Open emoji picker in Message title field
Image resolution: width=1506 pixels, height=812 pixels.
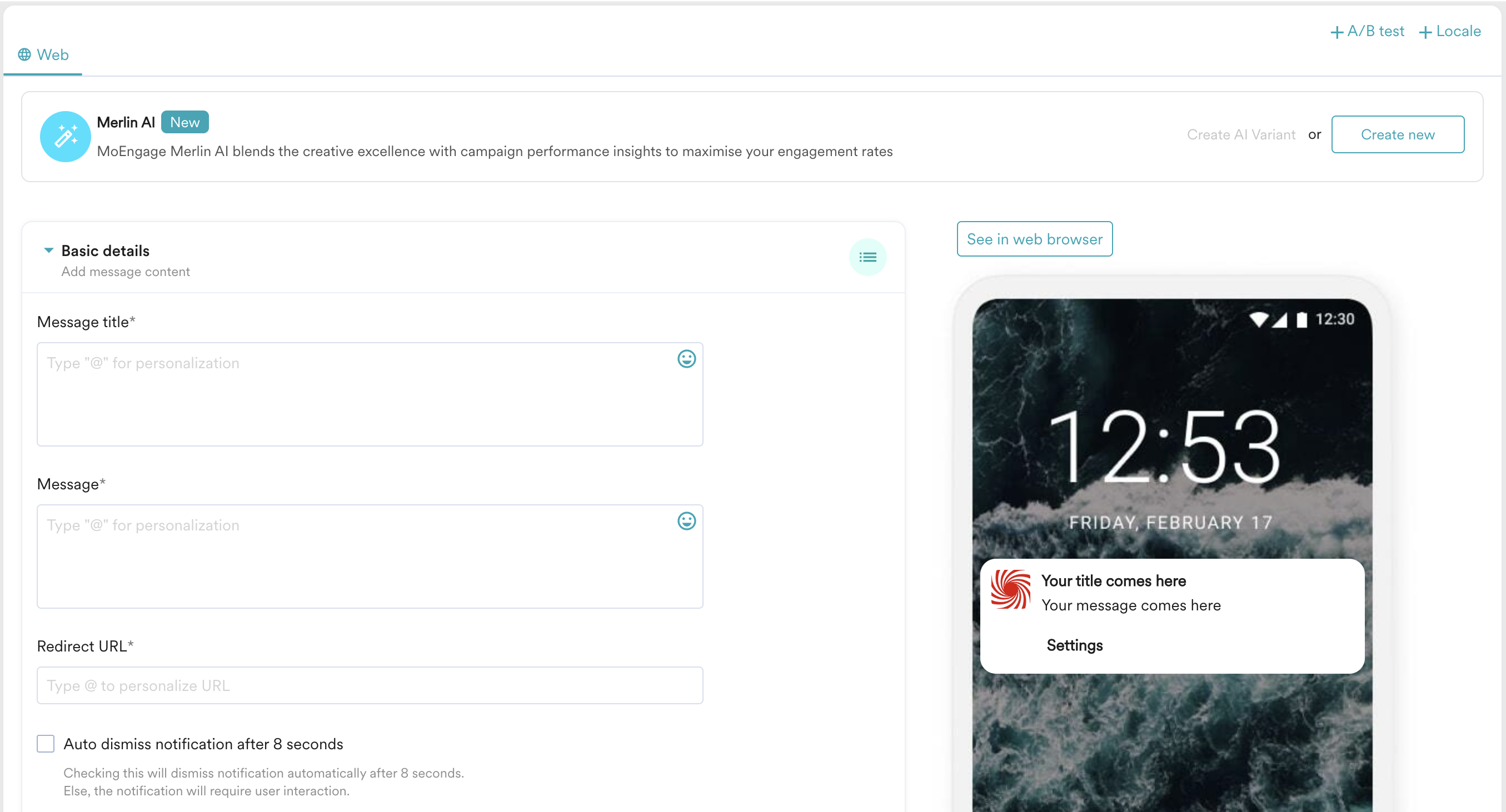686,359
